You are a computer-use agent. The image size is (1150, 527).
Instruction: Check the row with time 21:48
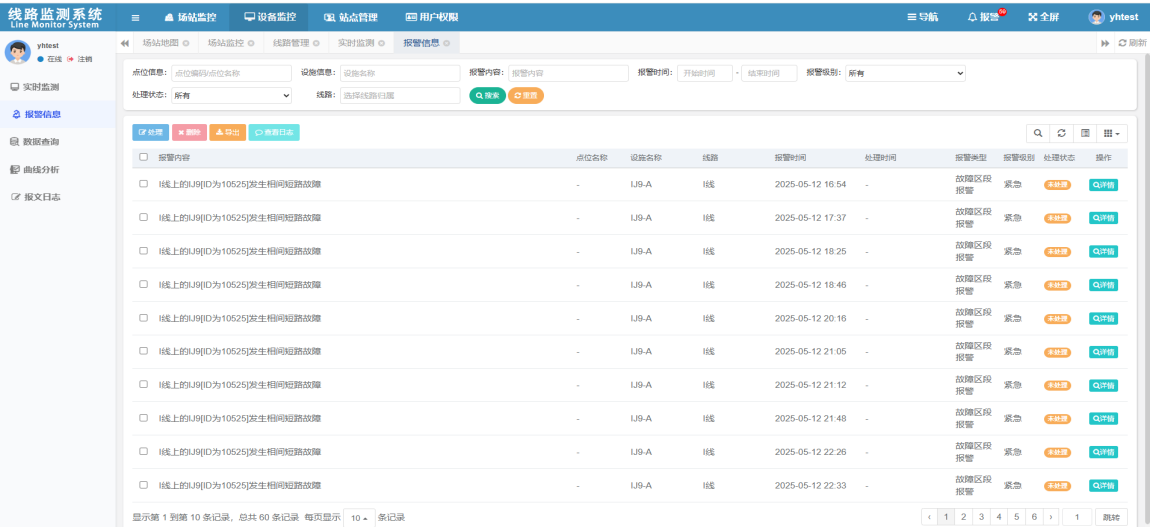[x=144, y=419]
